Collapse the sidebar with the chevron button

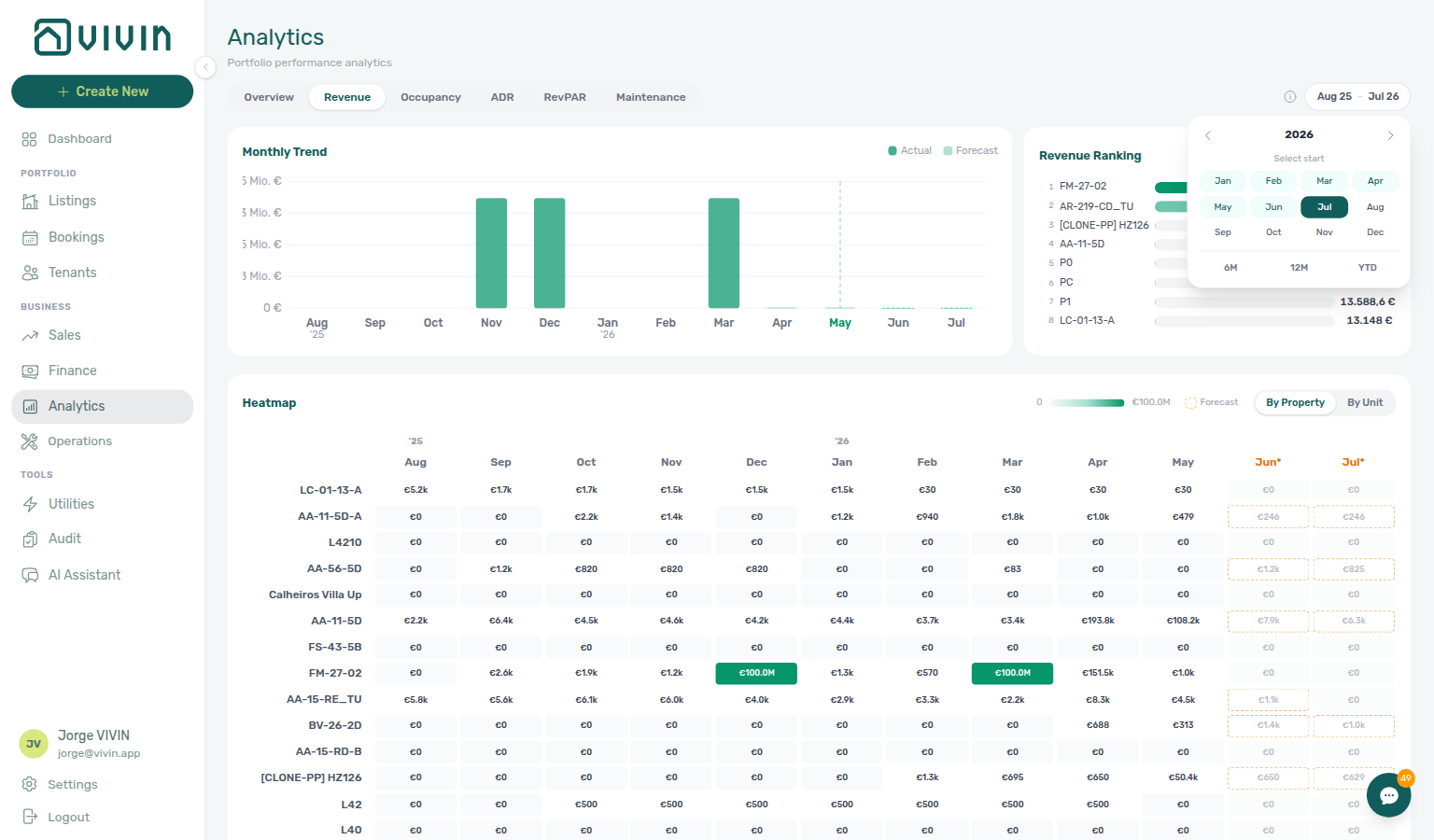[x=205, y=67]
